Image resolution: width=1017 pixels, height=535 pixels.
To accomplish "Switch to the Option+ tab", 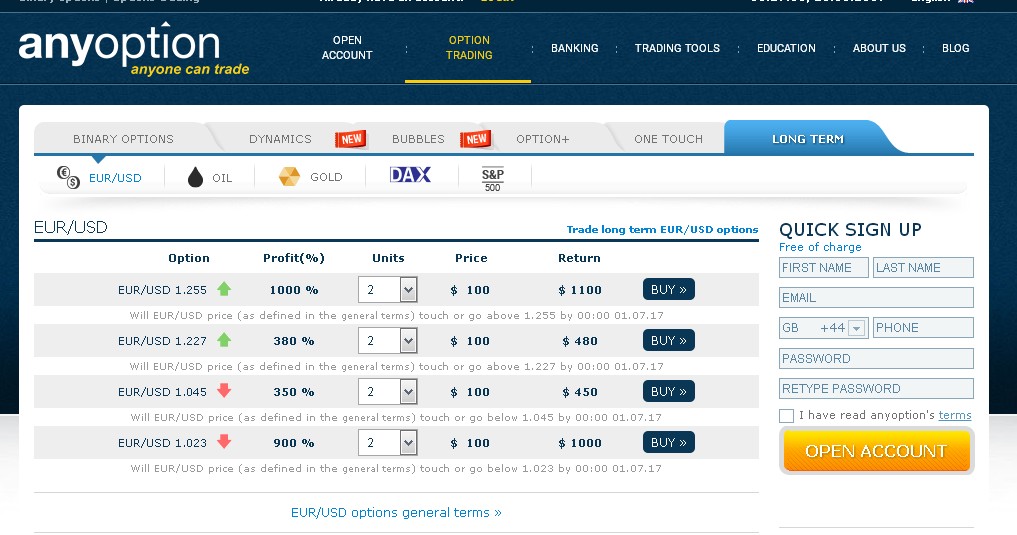I will 543,139.
